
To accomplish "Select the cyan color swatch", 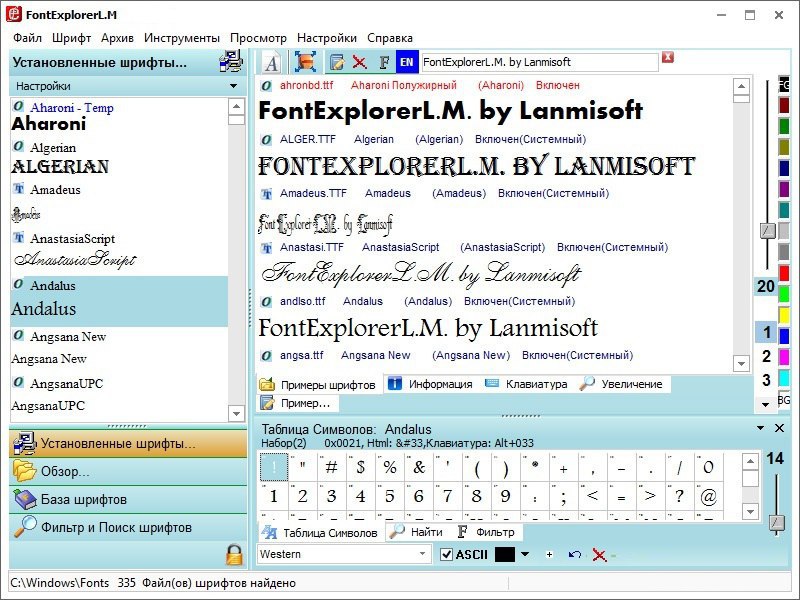I will coord(784,378).
